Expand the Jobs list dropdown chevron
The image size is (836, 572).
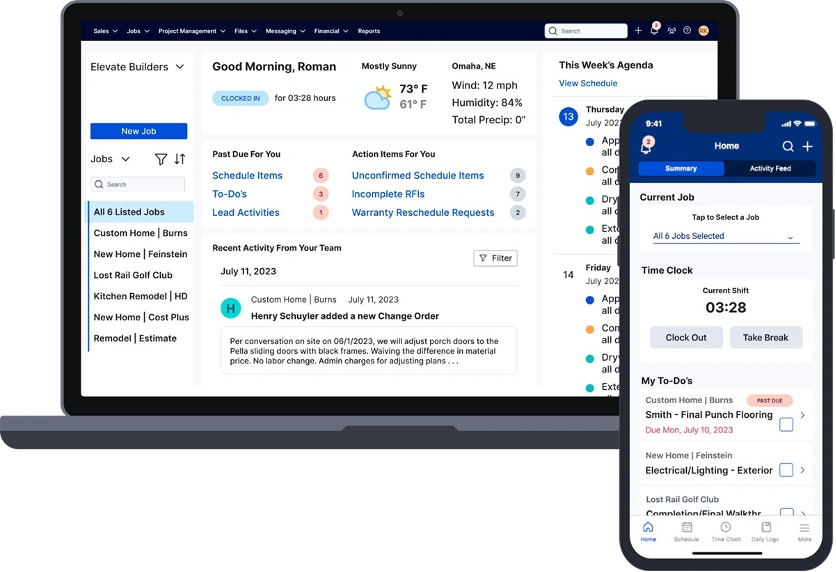pos(125,159)
